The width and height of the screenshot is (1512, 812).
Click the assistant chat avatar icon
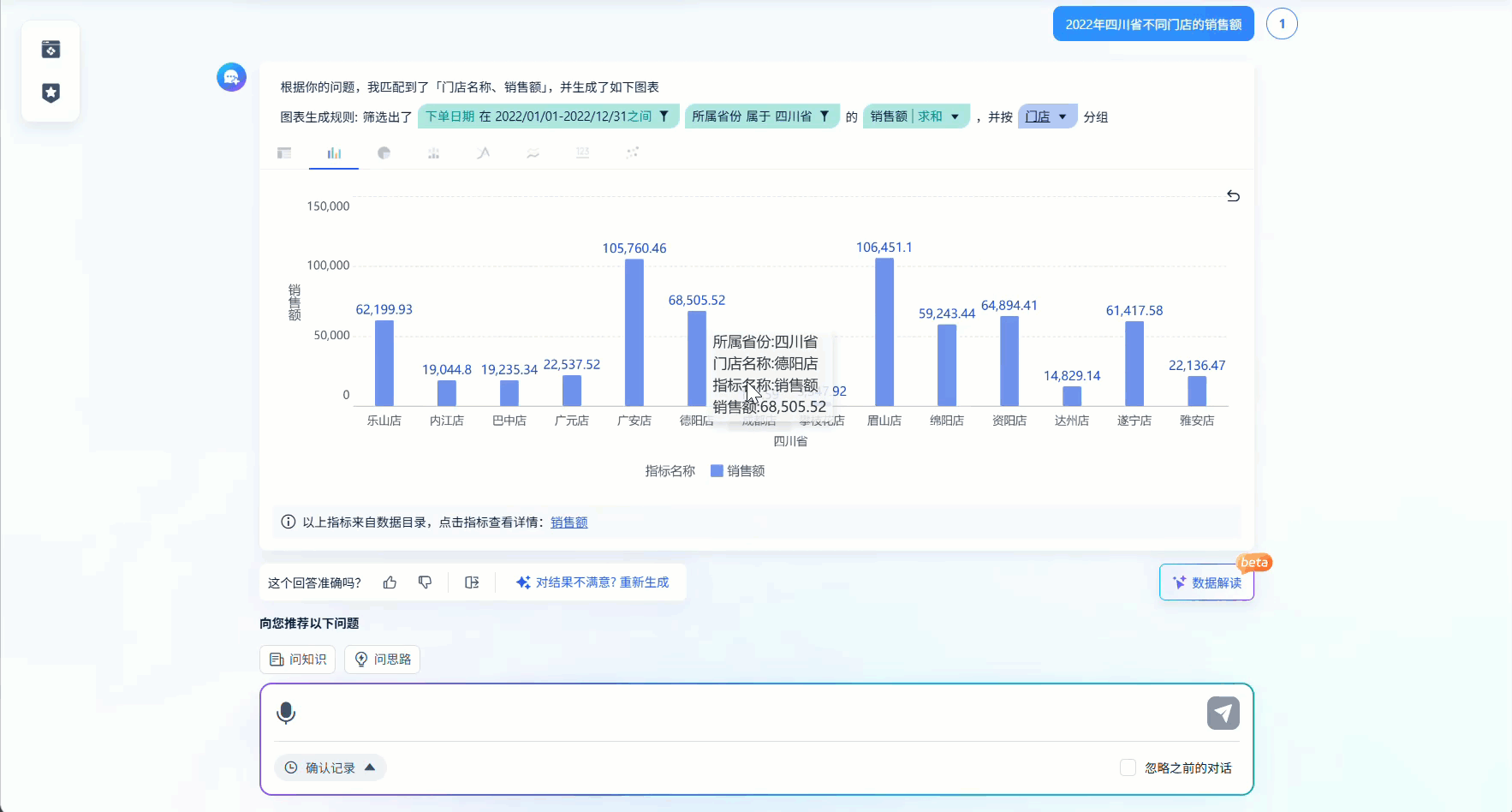coord(231,77)
